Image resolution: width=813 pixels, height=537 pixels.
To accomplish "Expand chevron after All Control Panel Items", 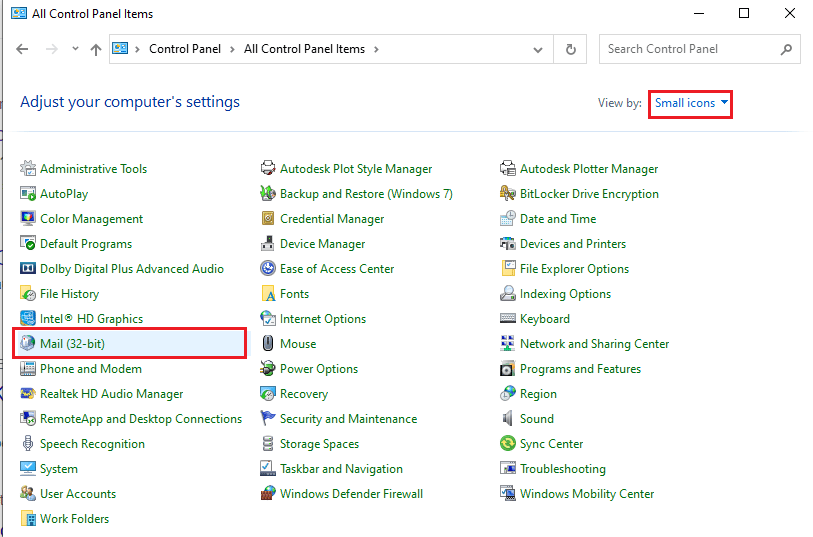I will click(376, 49).
